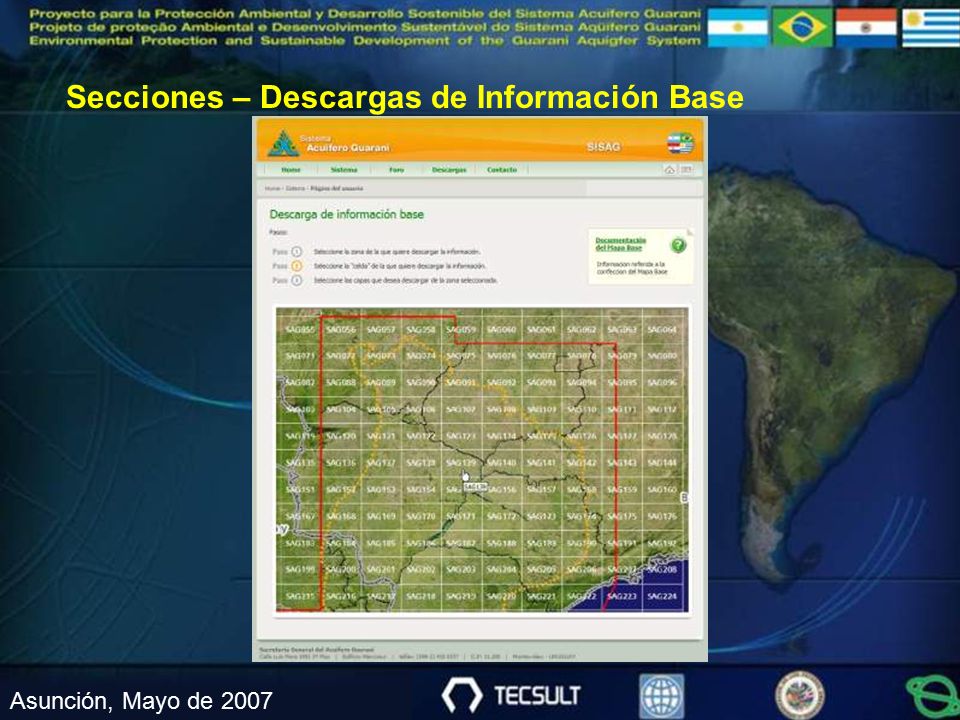Choose map cell SAG096
Image resolution: width=960 pixels, height=720 pixels.
(x=662, y=383)
